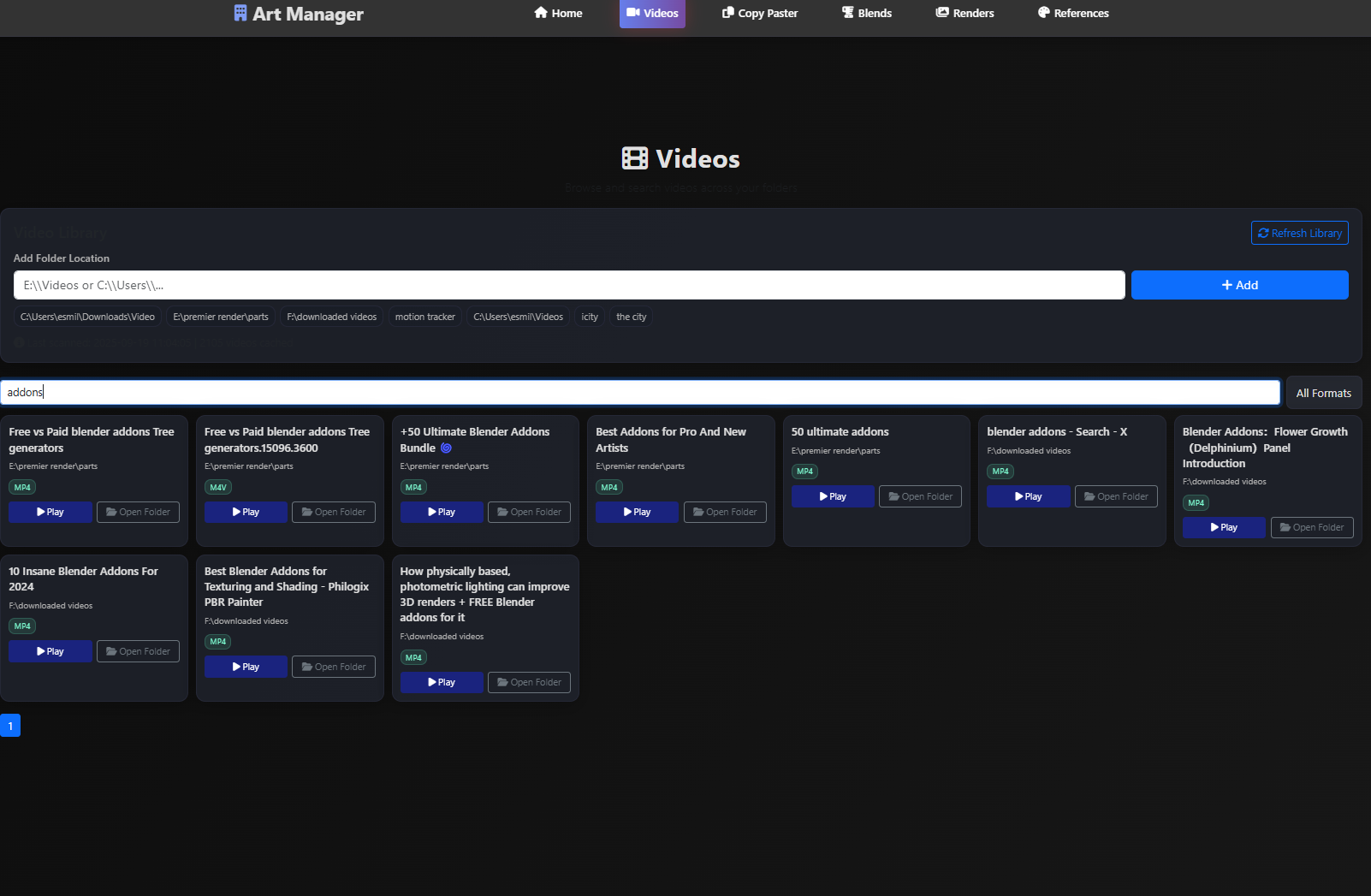This screenshot has width=1371, height=896.
Task: Select the the city folder chip
Action: [x=631, y=317]
